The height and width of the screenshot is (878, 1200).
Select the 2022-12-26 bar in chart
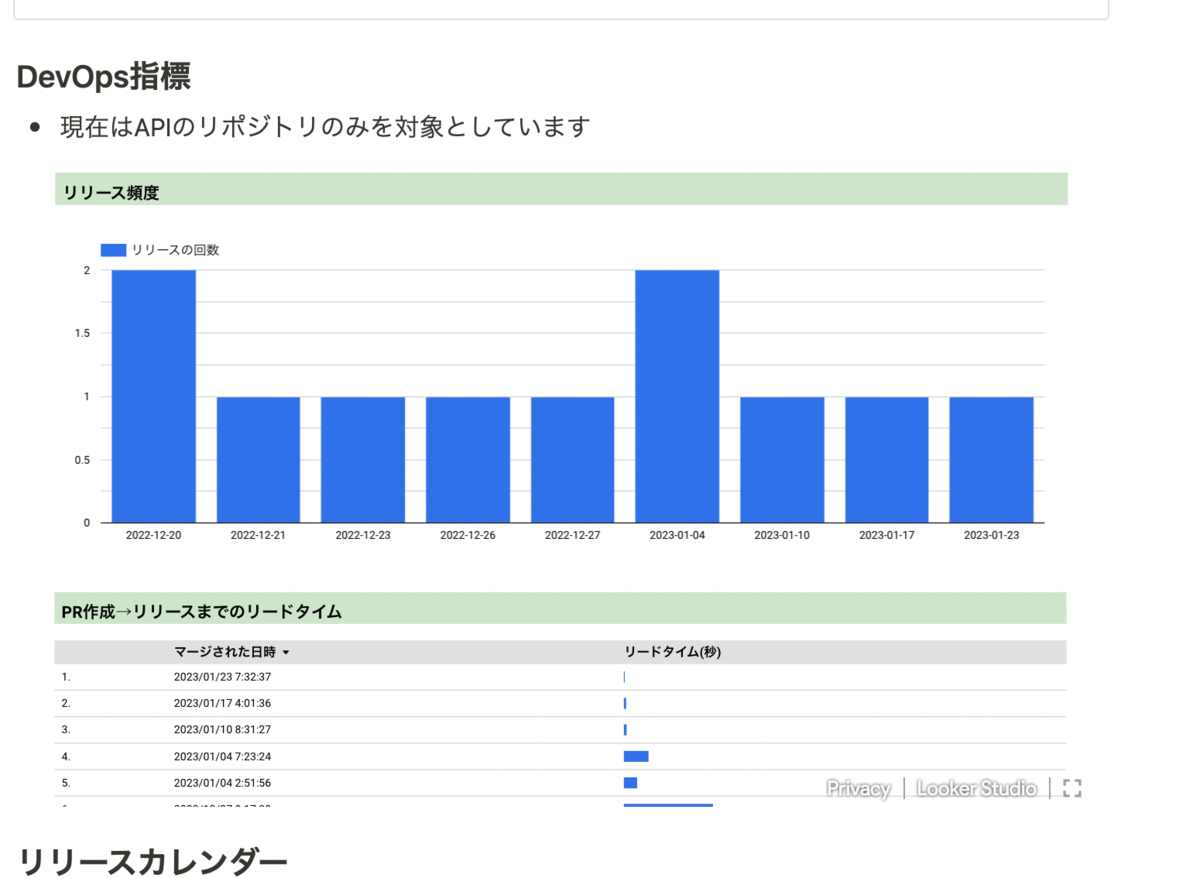468,459
